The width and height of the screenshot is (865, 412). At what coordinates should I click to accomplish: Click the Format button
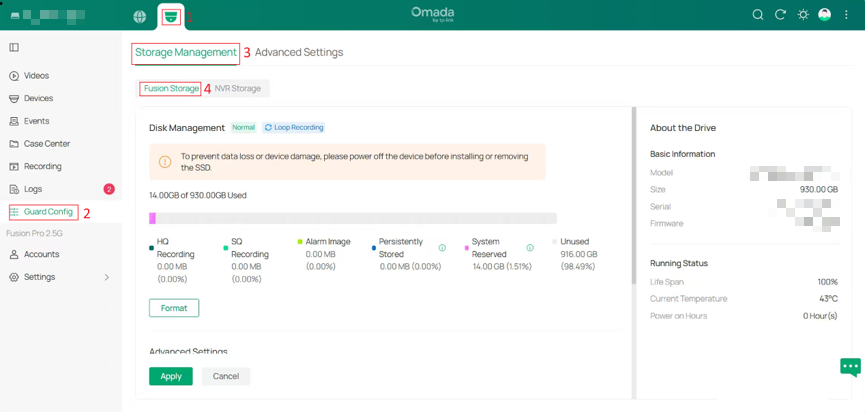pos(174,308)
